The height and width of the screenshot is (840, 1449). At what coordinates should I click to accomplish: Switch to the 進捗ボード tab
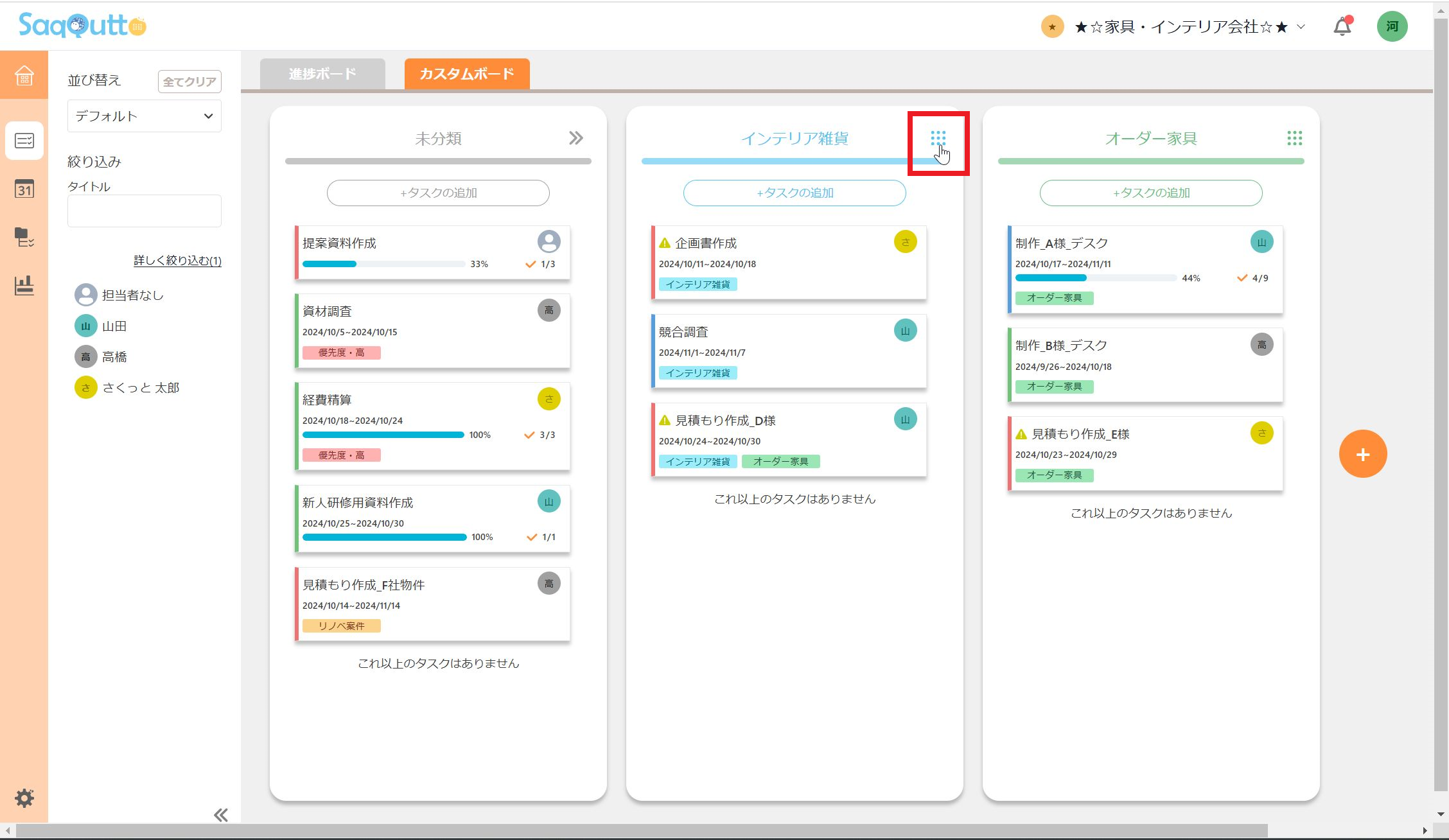point(322,74)
